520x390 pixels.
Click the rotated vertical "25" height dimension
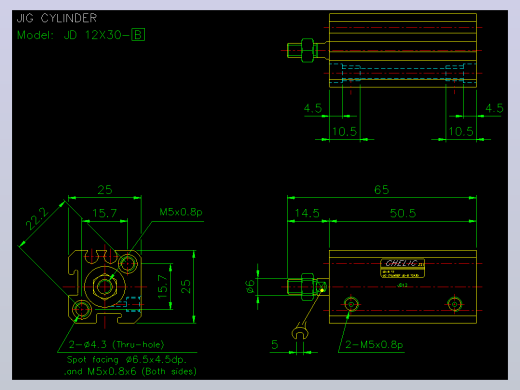(x=186, y=286)
